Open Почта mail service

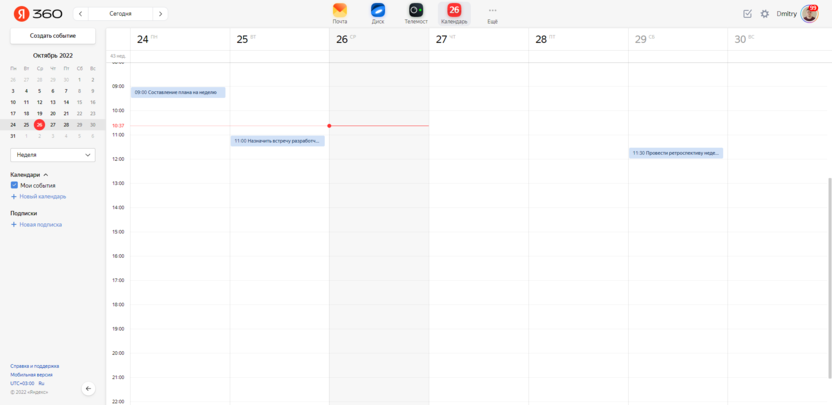(x=340, y=14)
